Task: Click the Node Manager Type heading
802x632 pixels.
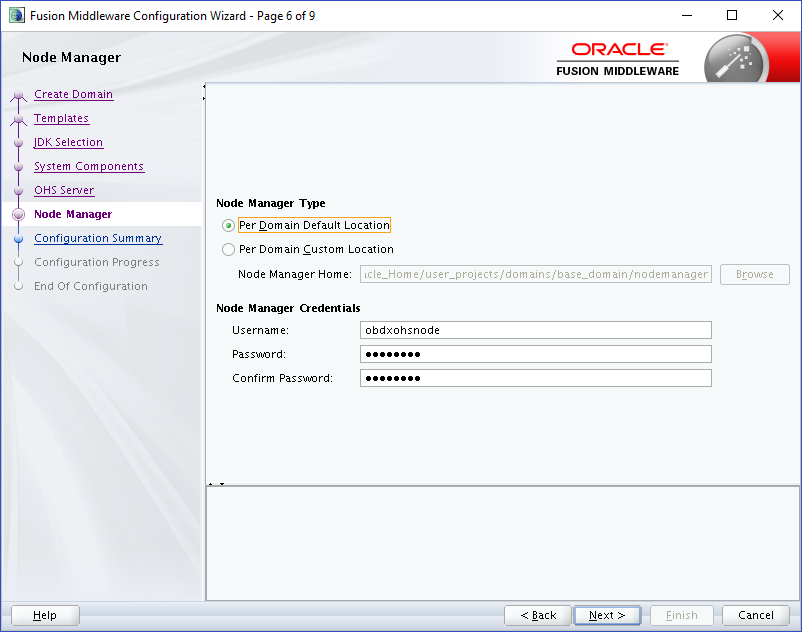Action: (271, 204)
